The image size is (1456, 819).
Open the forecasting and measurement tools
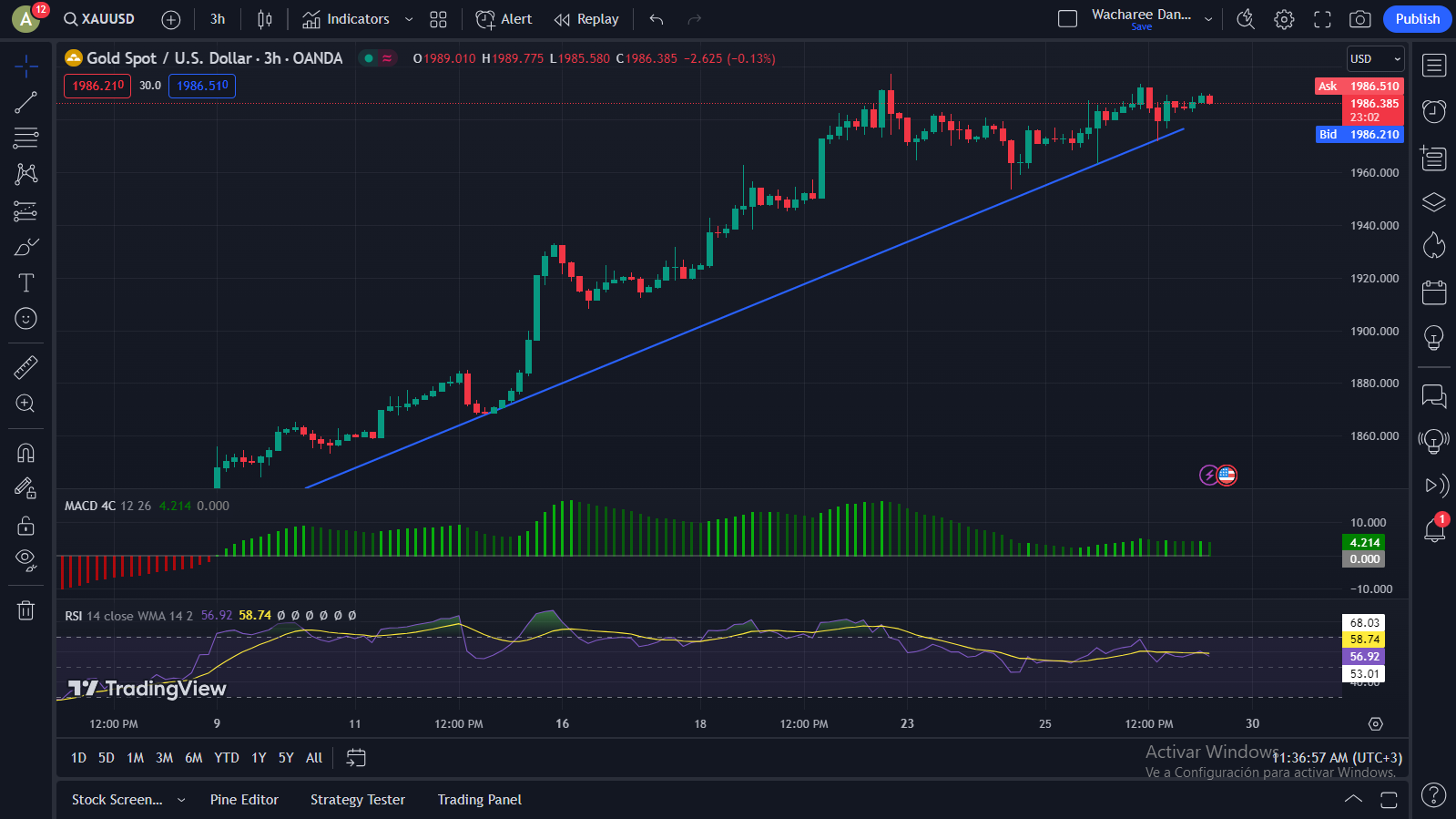click(x=25, y=211)
